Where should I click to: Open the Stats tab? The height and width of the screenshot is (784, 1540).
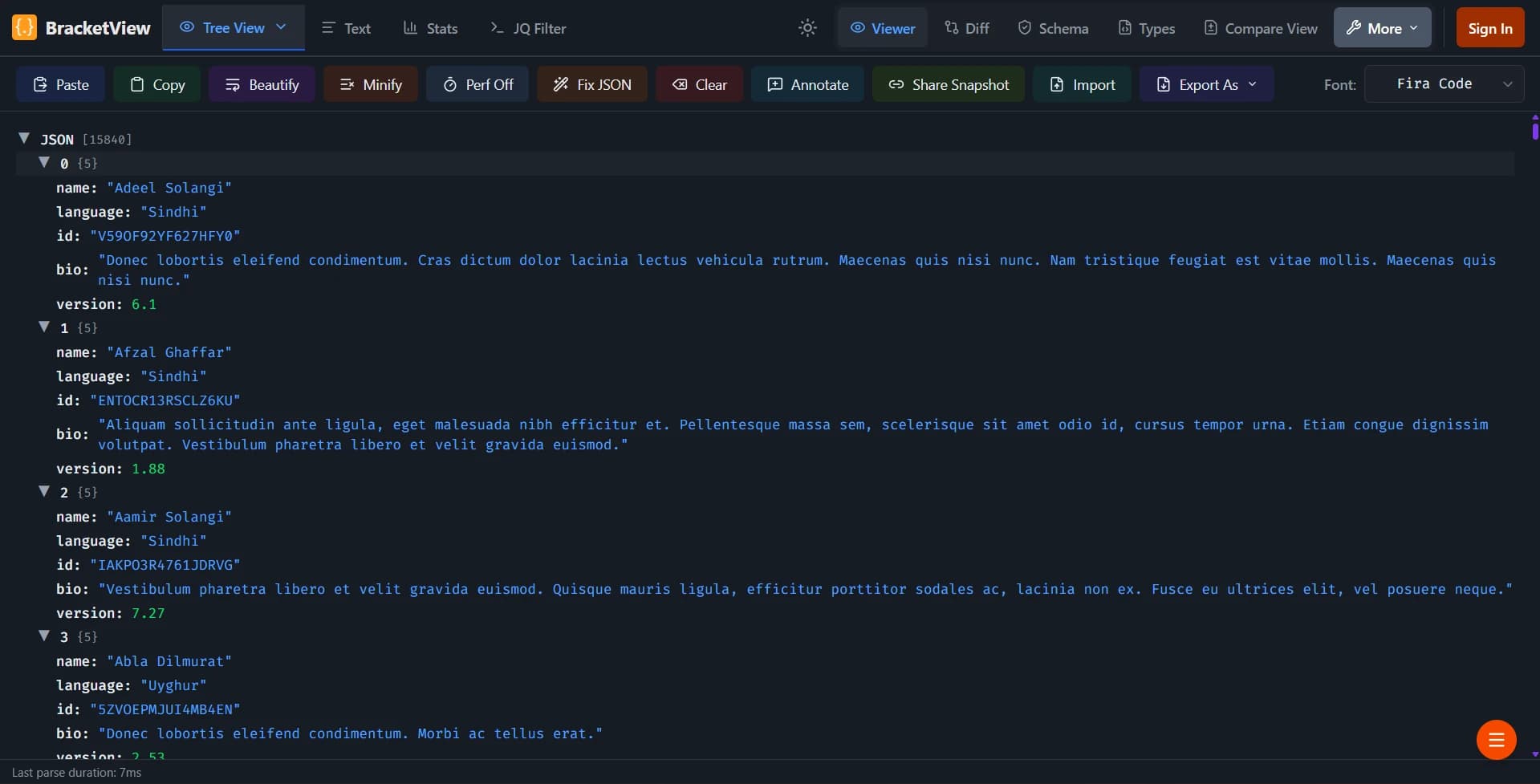(x=431, y=28)
